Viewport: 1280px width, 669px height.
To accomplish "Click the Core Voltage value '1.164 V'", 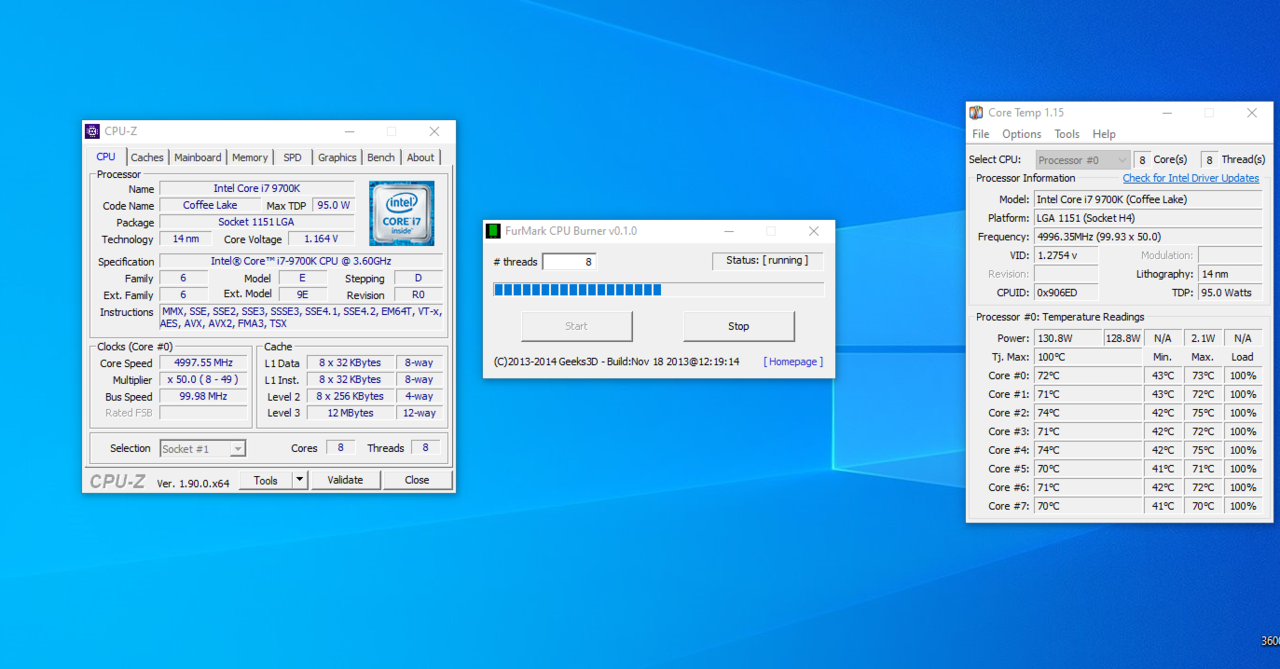I will 322,239.
